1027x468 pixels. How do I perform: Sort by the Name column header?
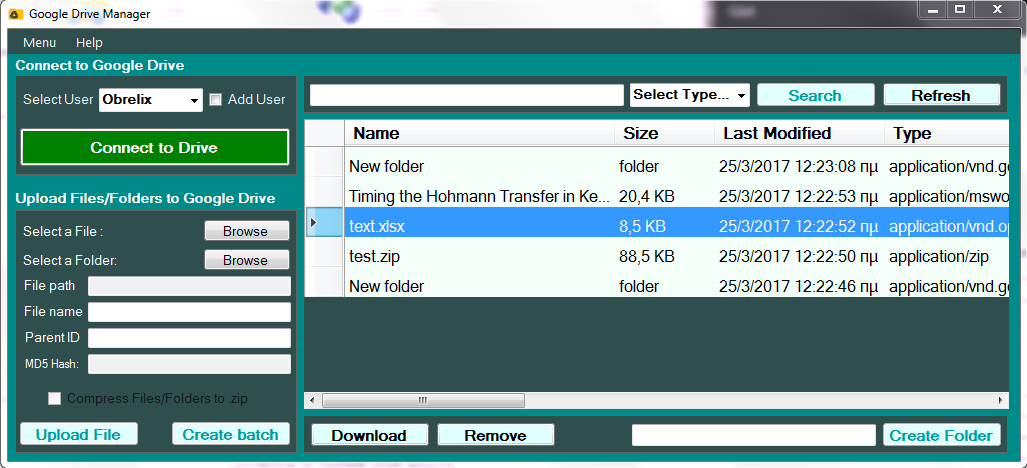tap(479, 134)
